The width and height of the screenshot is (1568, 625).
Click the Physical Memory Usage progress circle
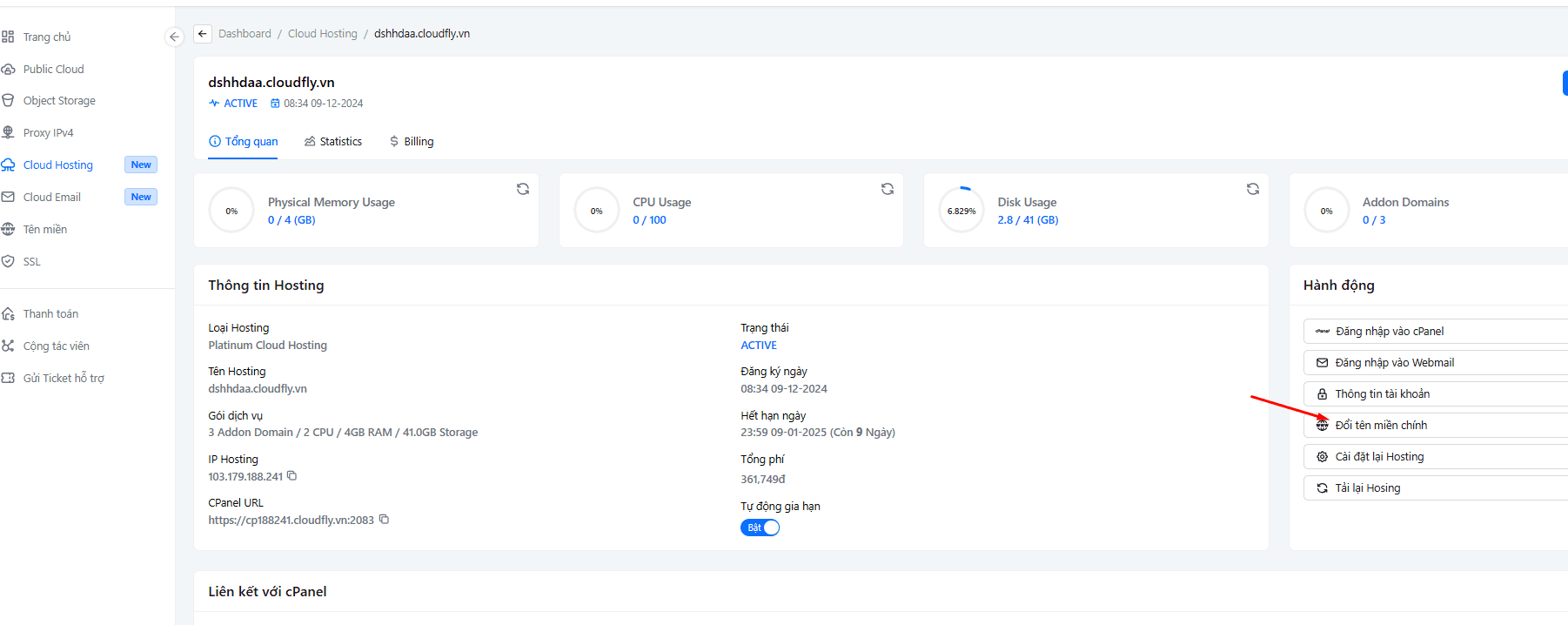(x=231, y=211)
